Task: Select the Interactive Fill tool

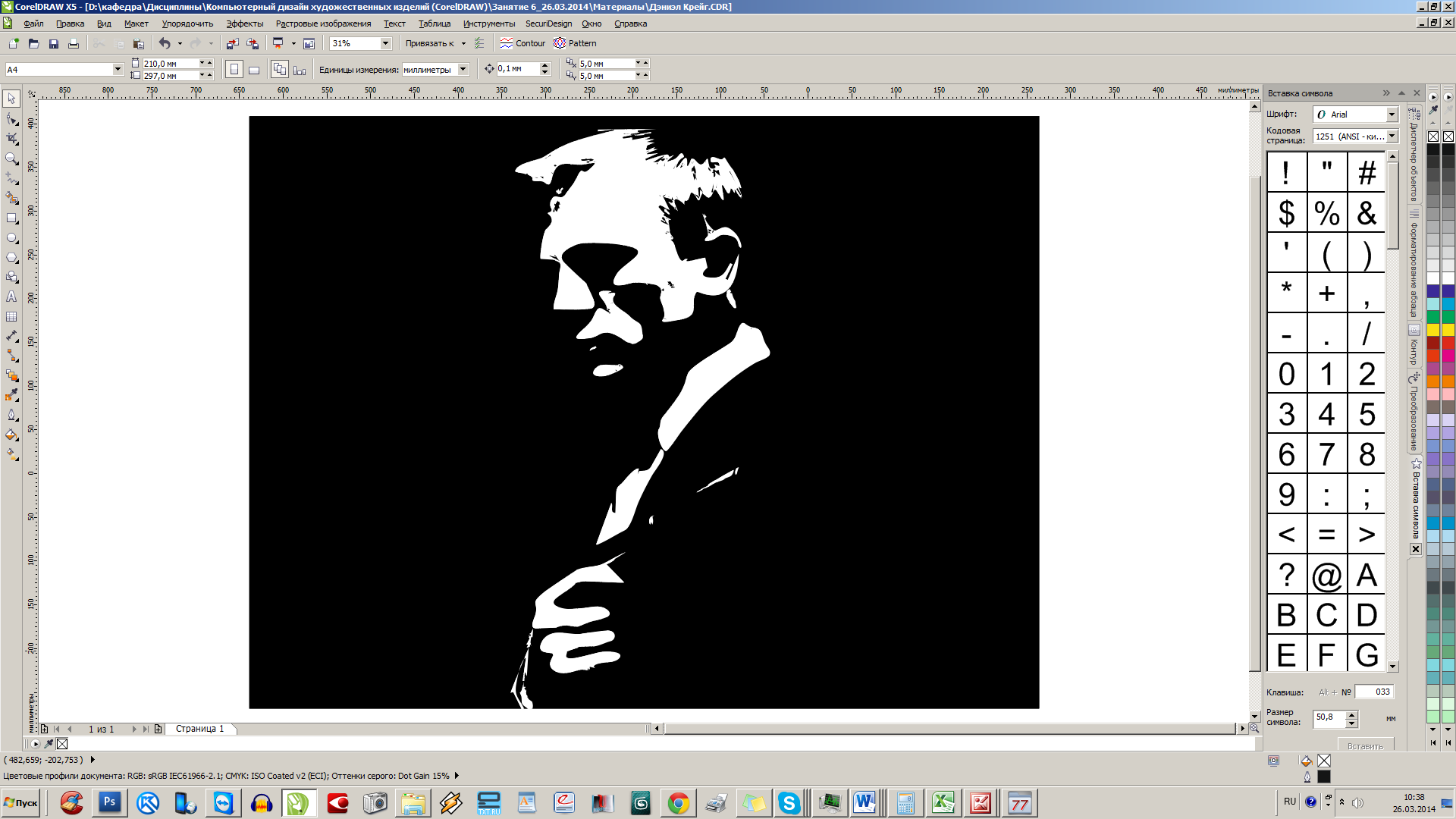Action: tap(11, 454)
